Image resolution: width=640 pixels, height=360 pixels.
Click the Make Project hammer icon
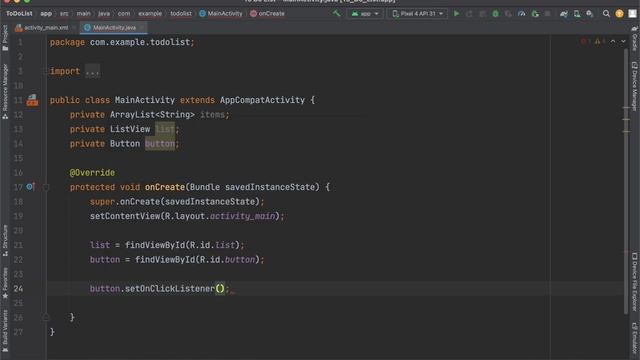(x=336, y=13)
